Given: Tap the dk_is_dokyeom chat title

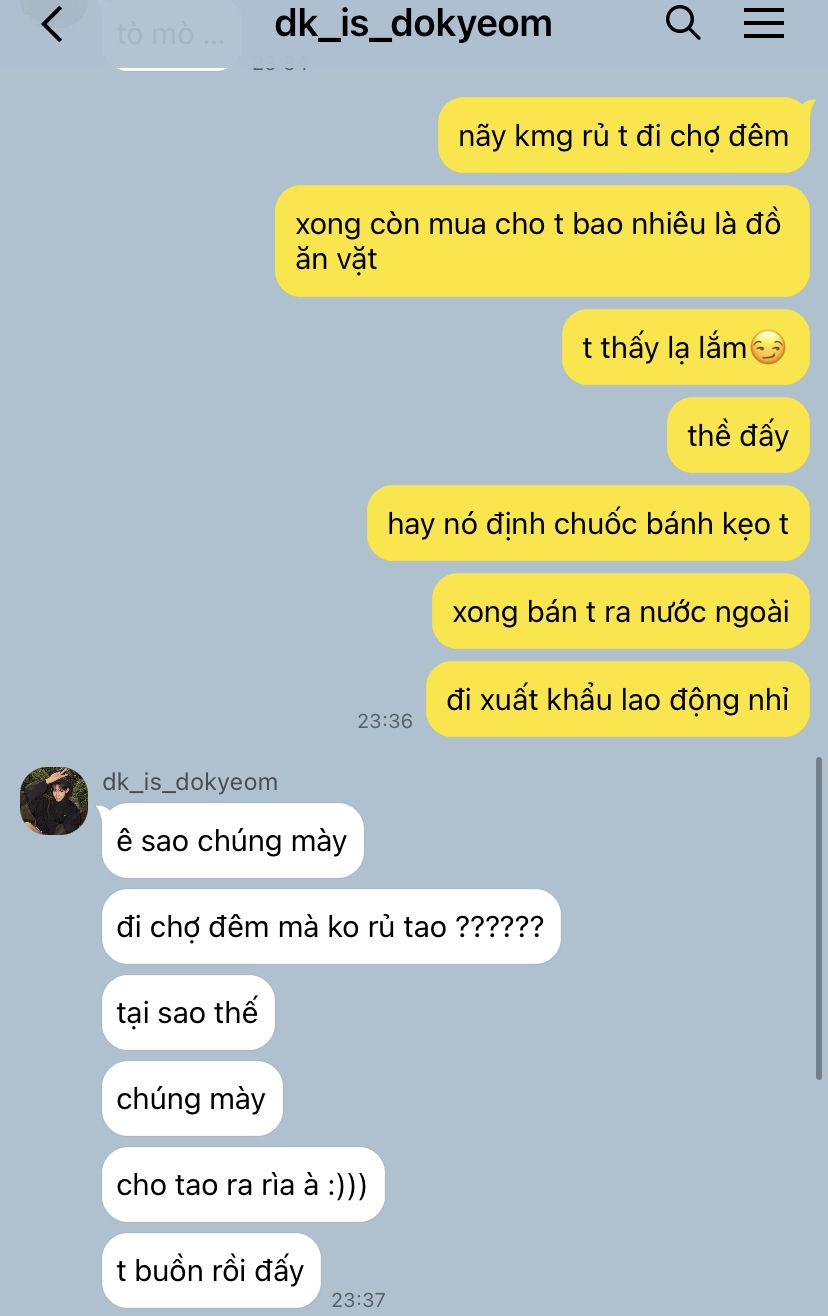Looking at the screenshot, I should point(413,23).
